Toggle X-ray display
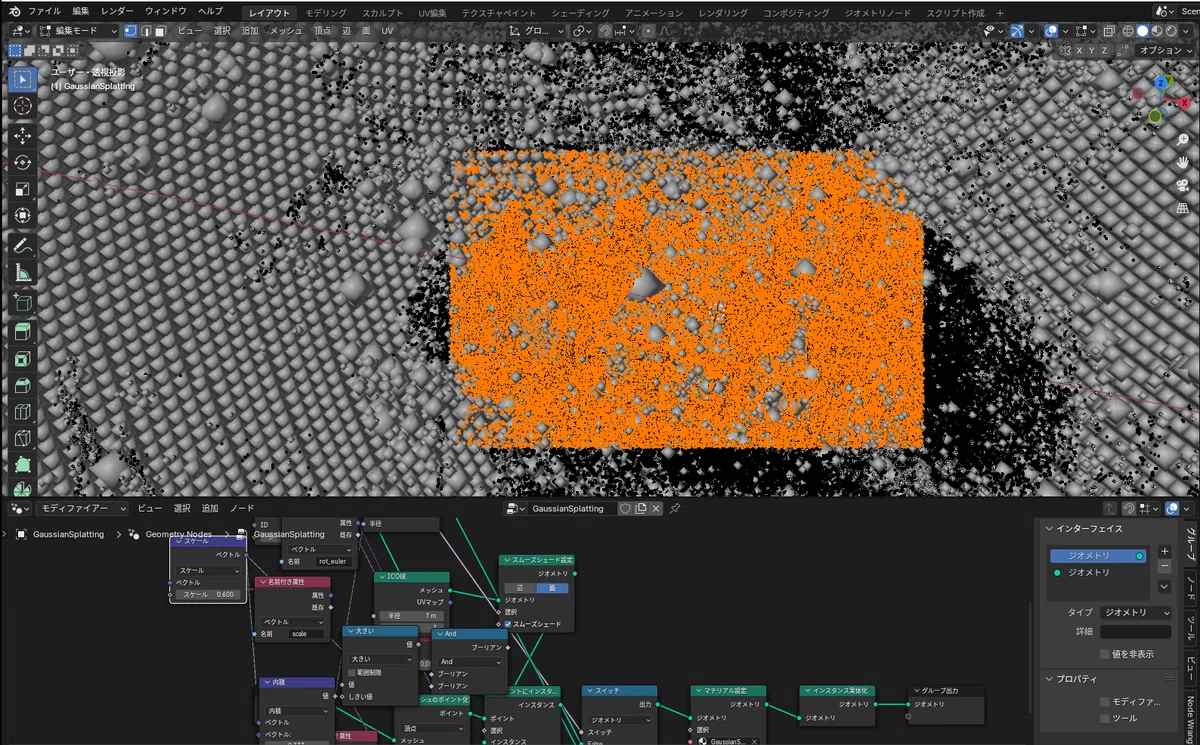Image resolution: width=1200 pixels, height=745 pixels. (x=1108, y=31)
